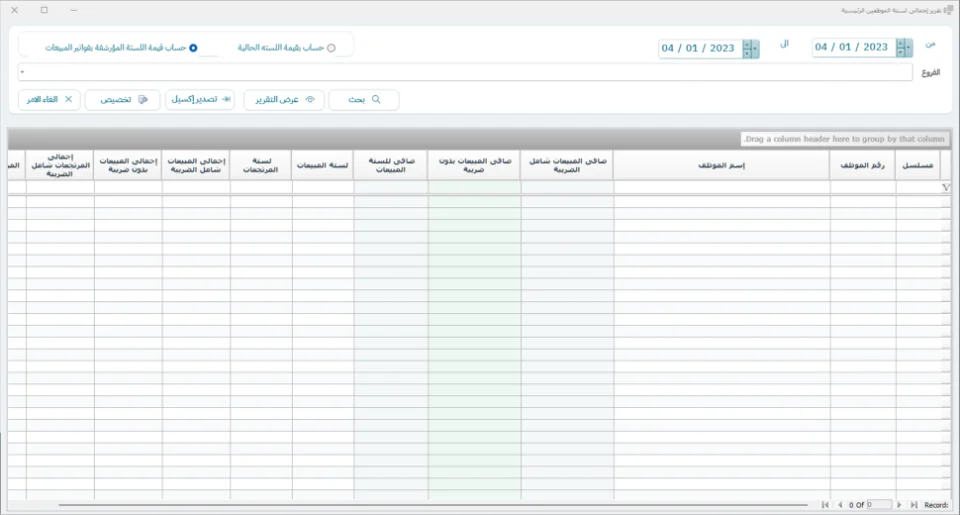This screenshot has width=960, height=515.
Task: Sort by إجمالي المبيعات بدون ضريبة header
Action: coord(128,165)
